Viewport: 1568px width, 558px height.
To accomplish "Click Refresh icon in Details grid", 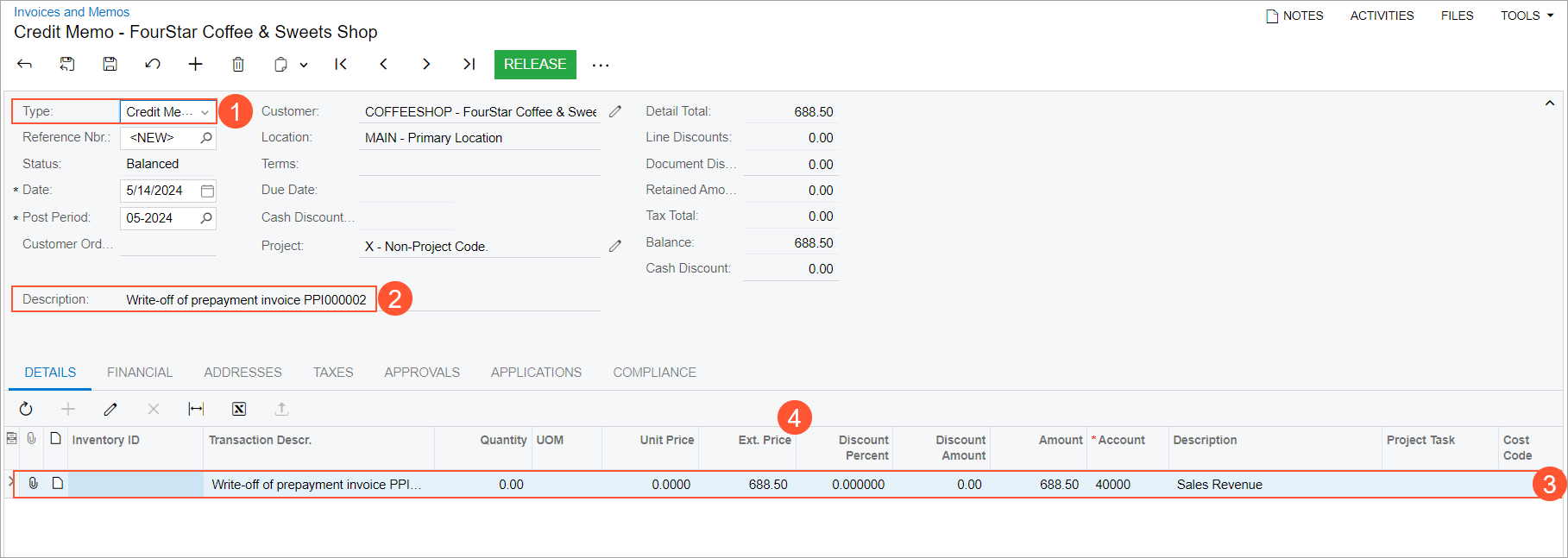I will coord(26,409).
